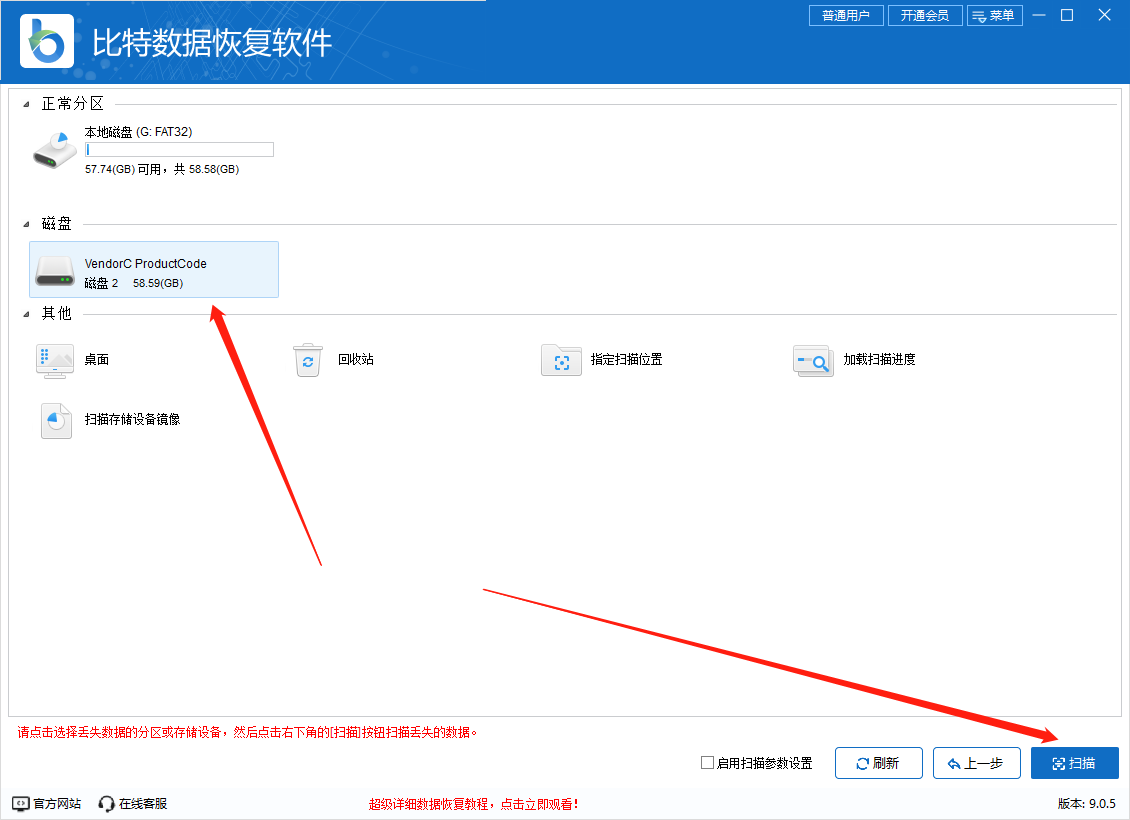Open 加载扫描进度 to load scan progress

coord(813,360)
